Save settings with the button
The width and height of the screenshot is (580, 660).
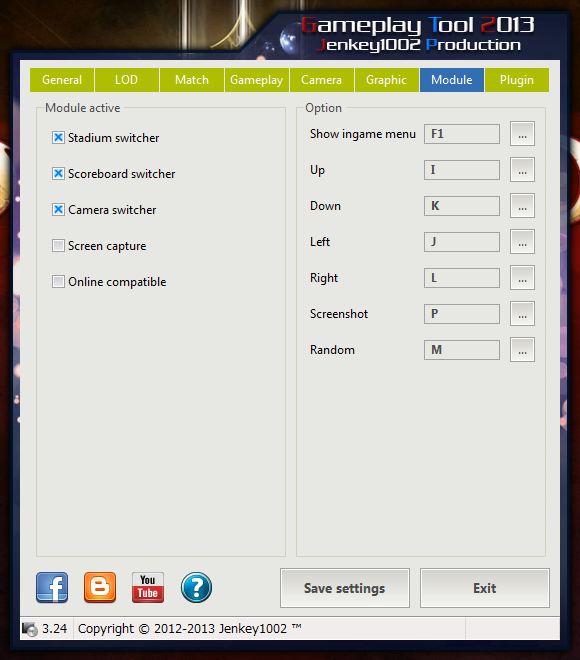click(345, 588)
